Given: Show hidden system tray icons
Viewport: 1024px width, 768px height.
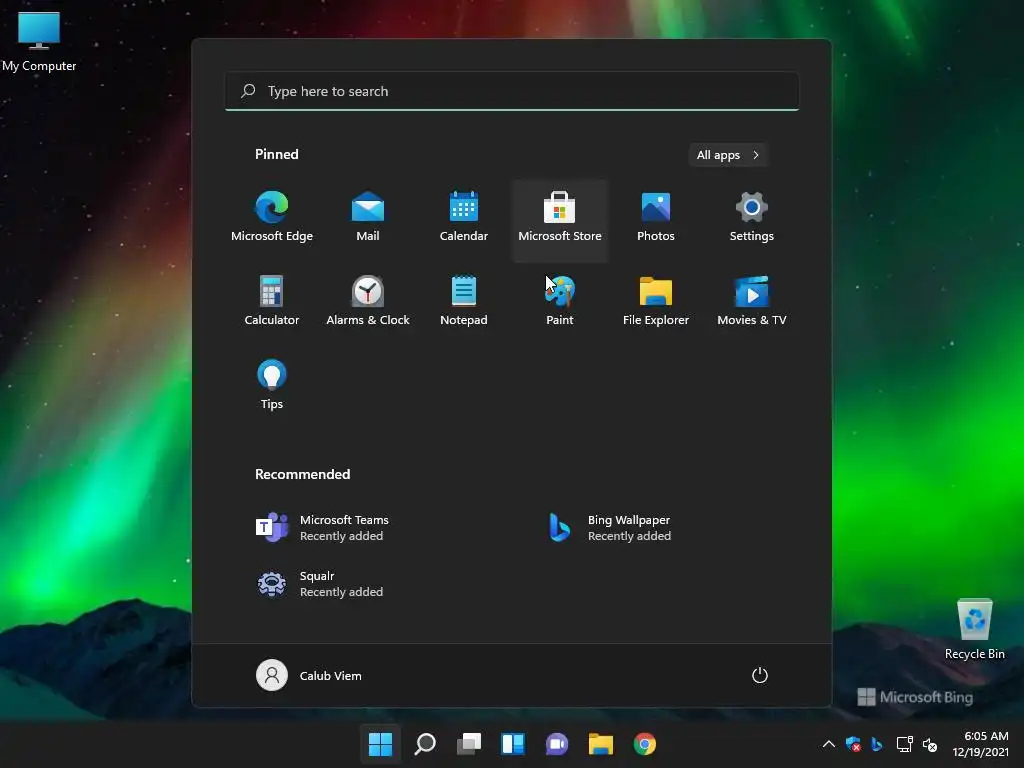Looking at the screenshot, I should click(x=828, y=744).
